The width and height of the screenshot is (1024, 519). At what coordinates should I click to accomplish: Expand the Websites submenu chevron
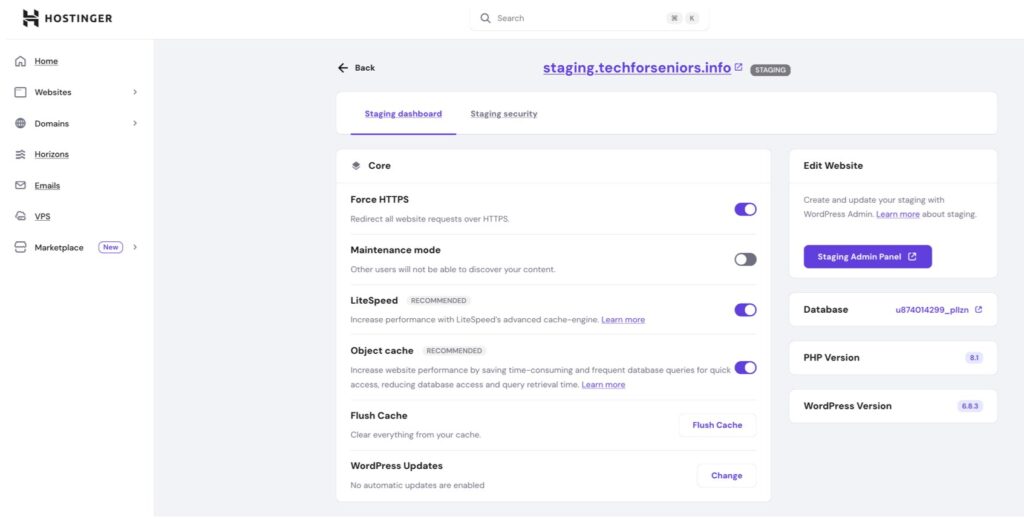pos(135,93)
